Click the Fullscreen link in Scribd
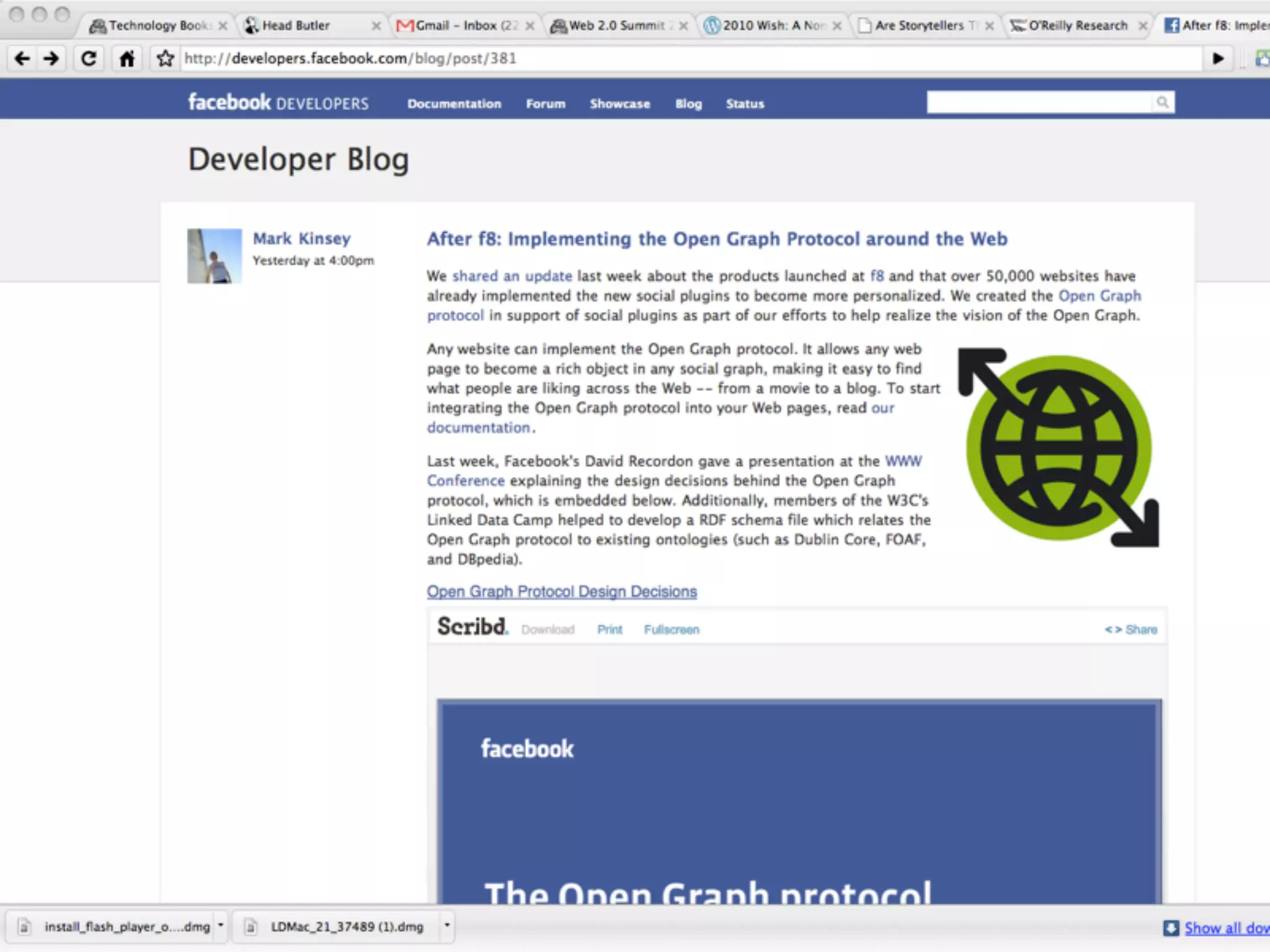 671,630
